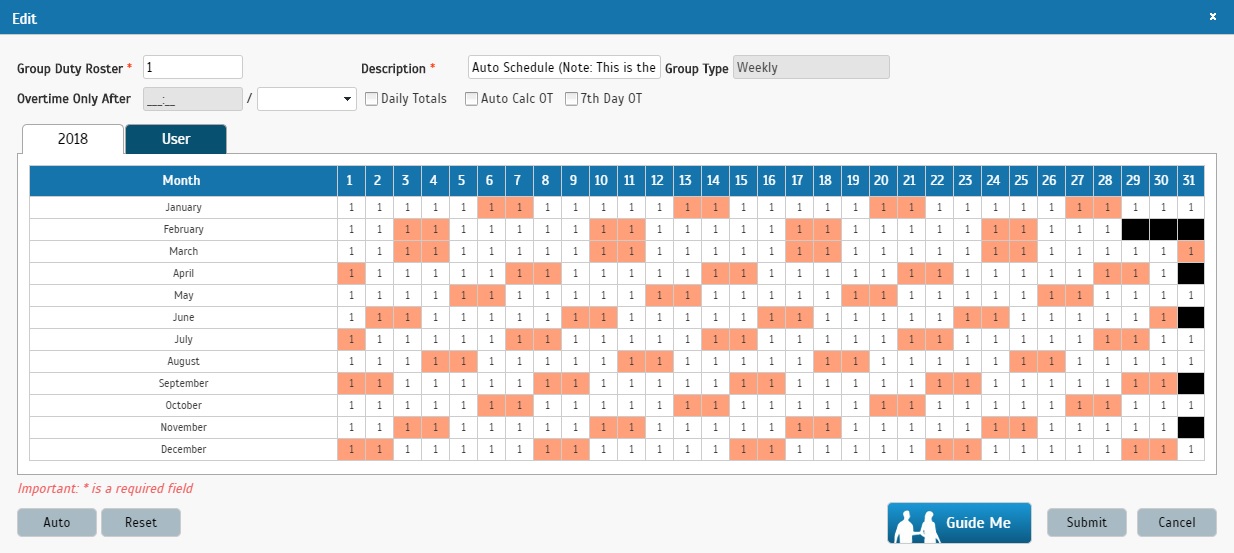Click the black cell for February day 29
Image resolution: width=1234 pixels, height=553 pixels.
pyautogui.click(x=1134, y=229)
